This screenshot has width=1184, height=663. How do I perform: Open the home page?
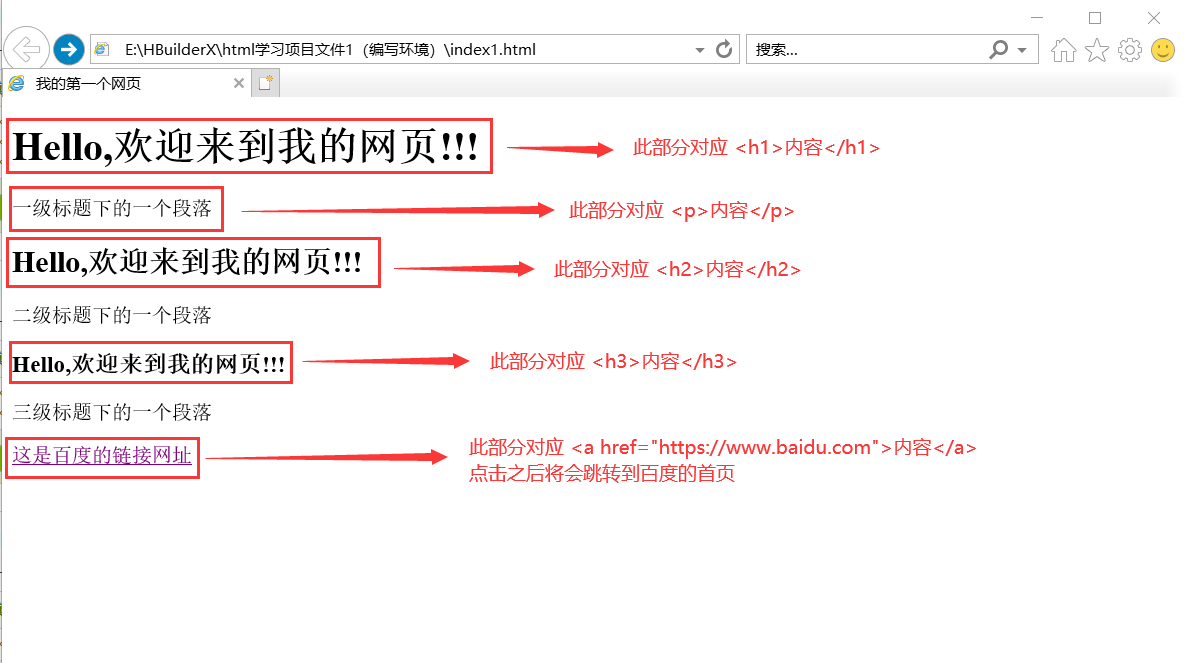(x=1063, y=48)
